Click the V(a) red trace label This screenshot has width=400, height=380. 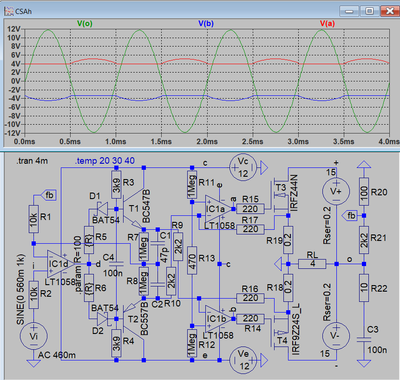(327, 23)
